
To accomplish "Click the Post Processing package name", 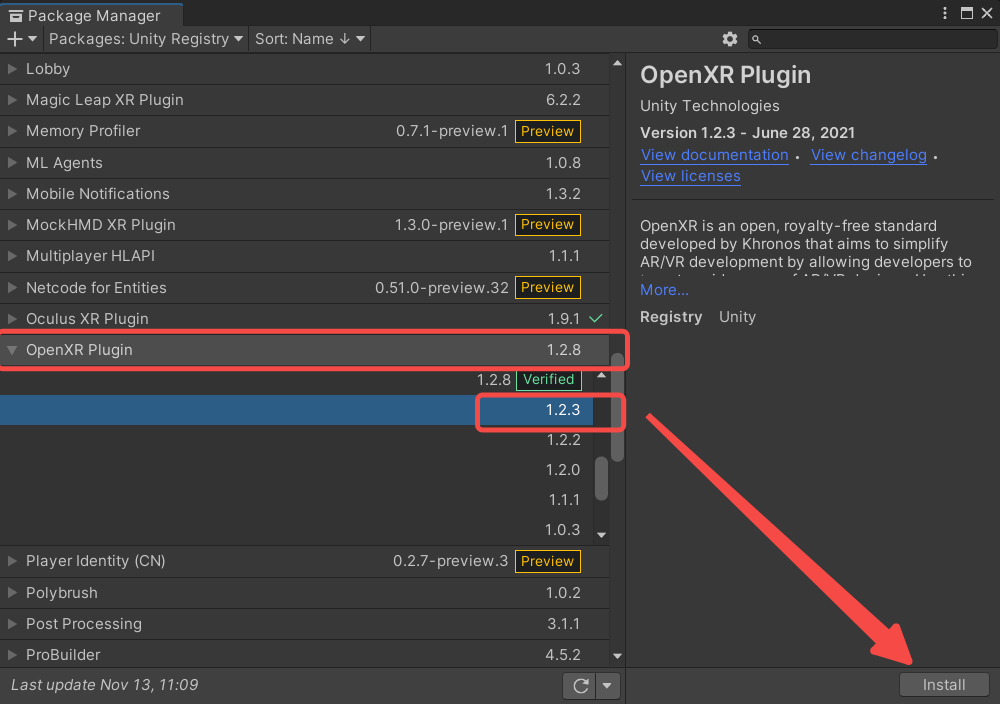I will point(84,624).
